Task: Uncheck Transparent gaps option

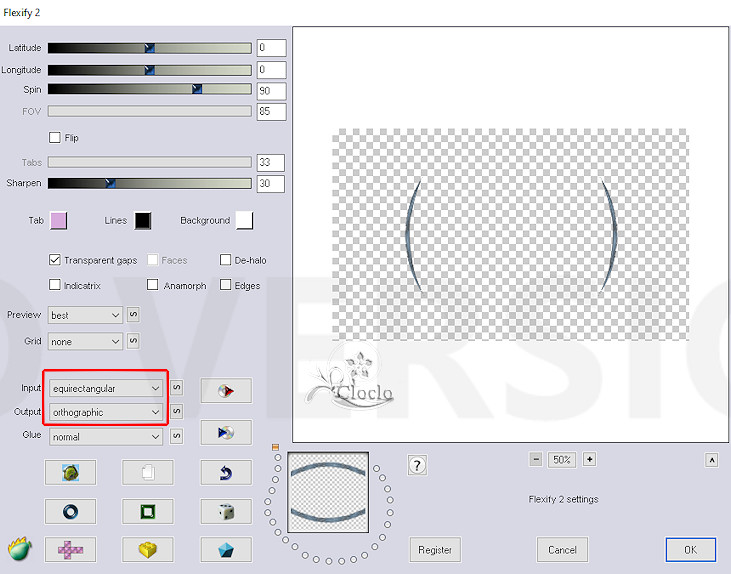Action: (55, 260)
